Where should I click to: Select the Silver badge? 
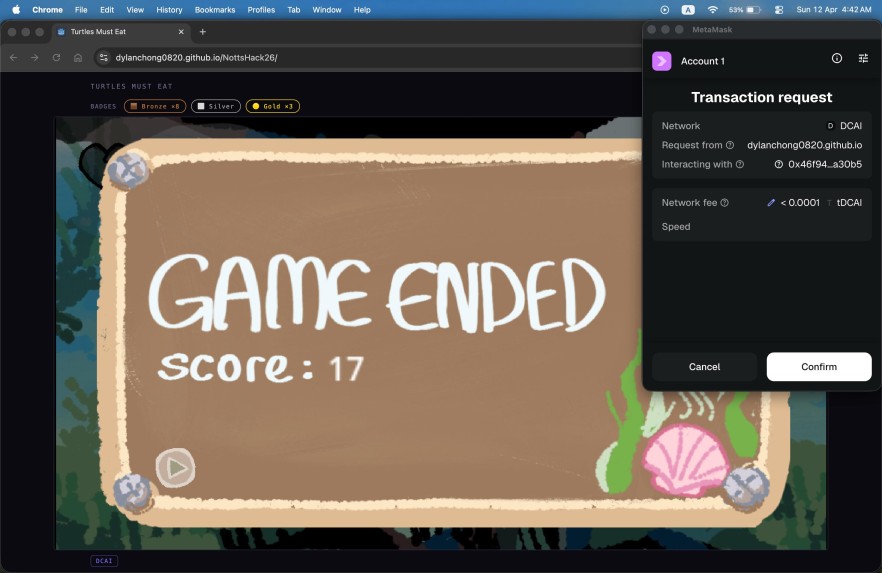click(x=215, y=106)
